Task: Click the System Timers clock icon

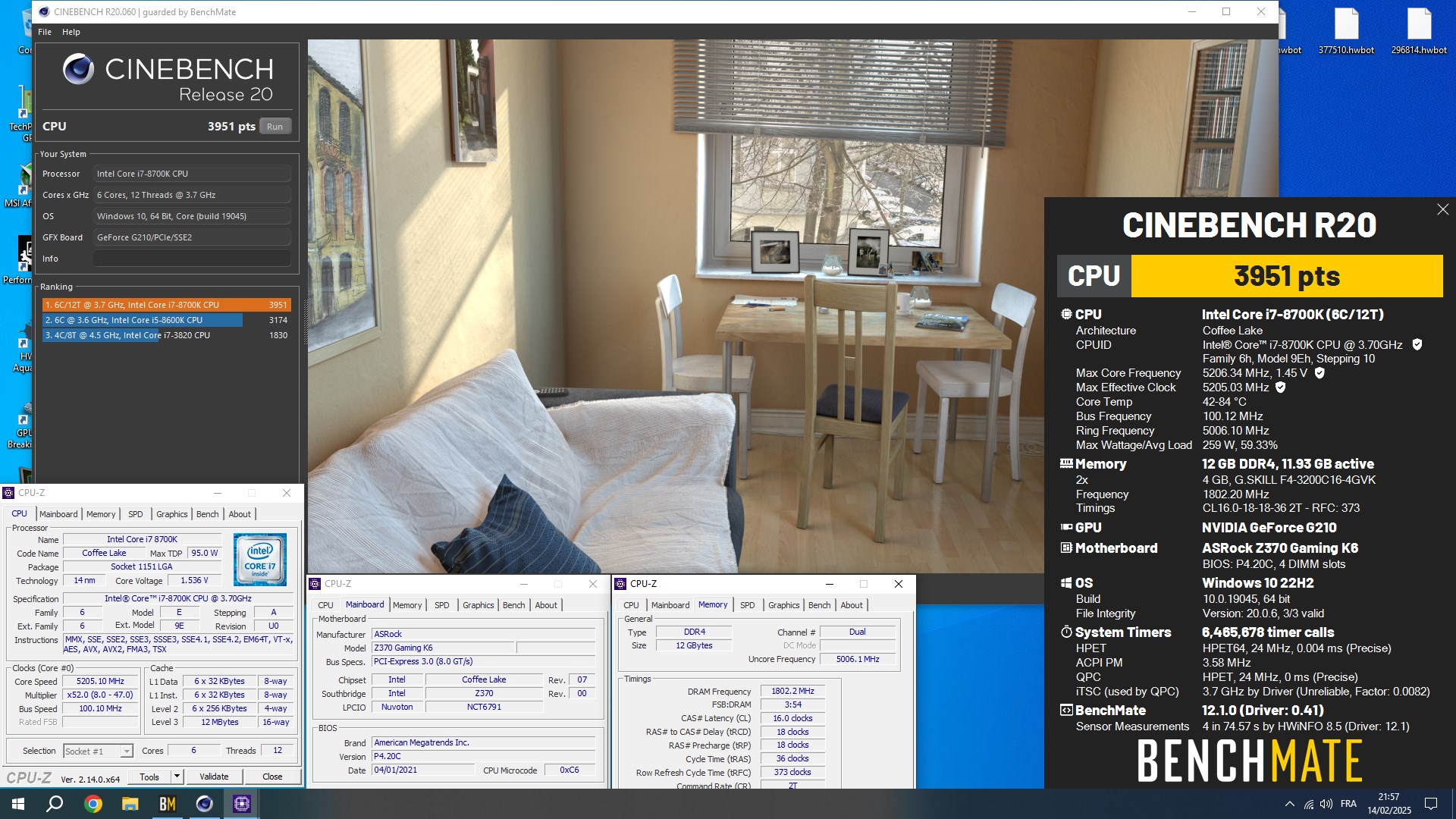Action: pyautogui.click(x=1066, y=632)
